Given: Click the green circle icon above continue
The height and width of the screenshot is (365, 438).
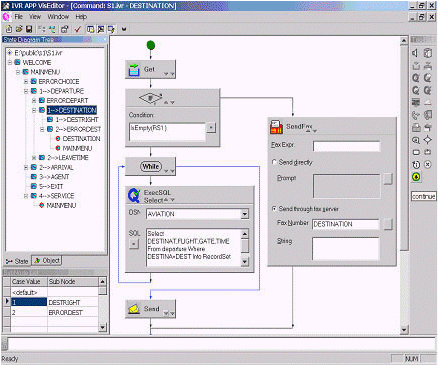Looking at the screenshot, I should point(416,177).
